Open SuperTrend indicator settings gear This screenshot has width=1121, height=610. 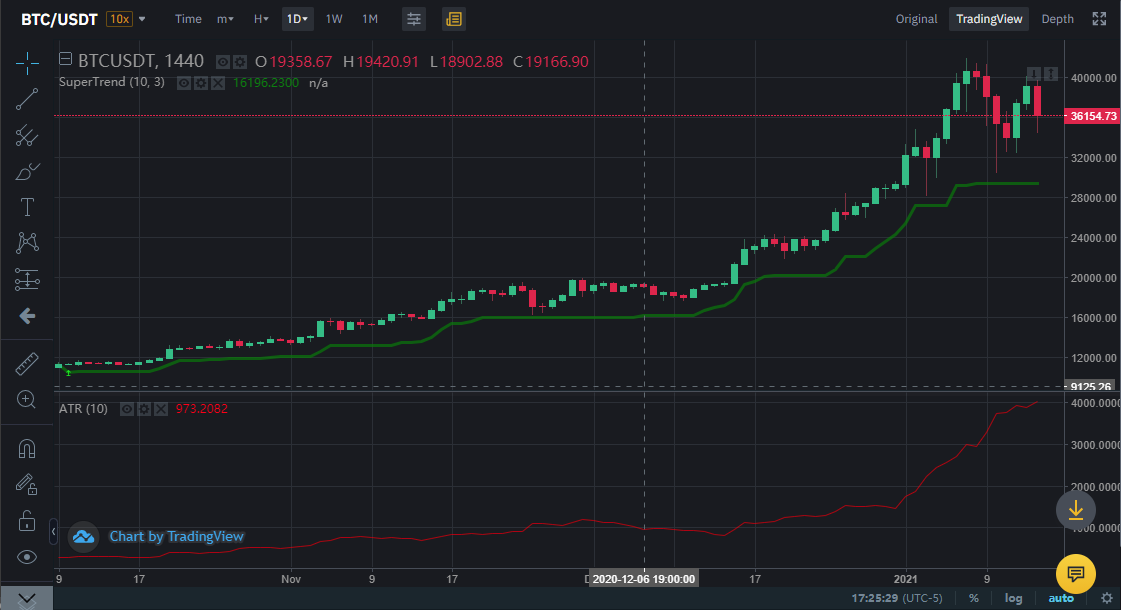click(x=200, y=83)
